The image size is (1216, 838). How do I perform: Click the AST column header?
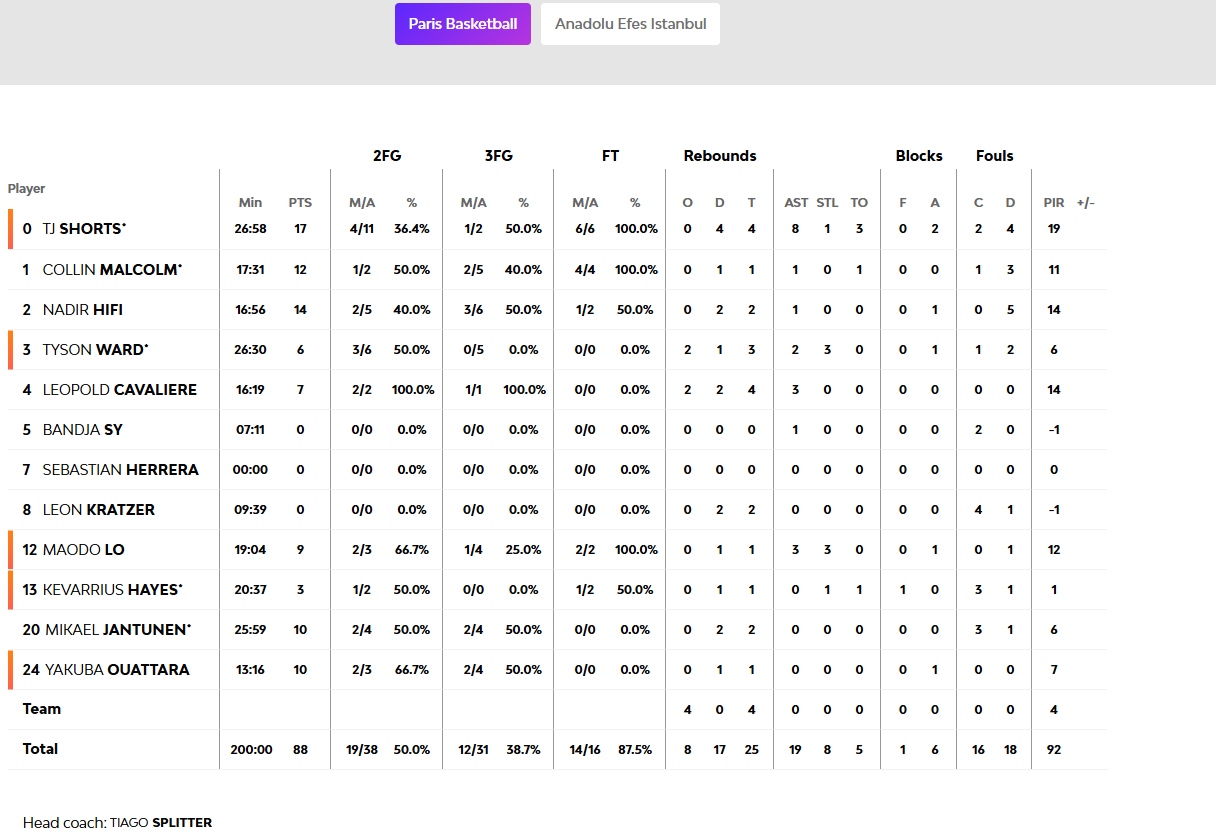tap(796, 203)
